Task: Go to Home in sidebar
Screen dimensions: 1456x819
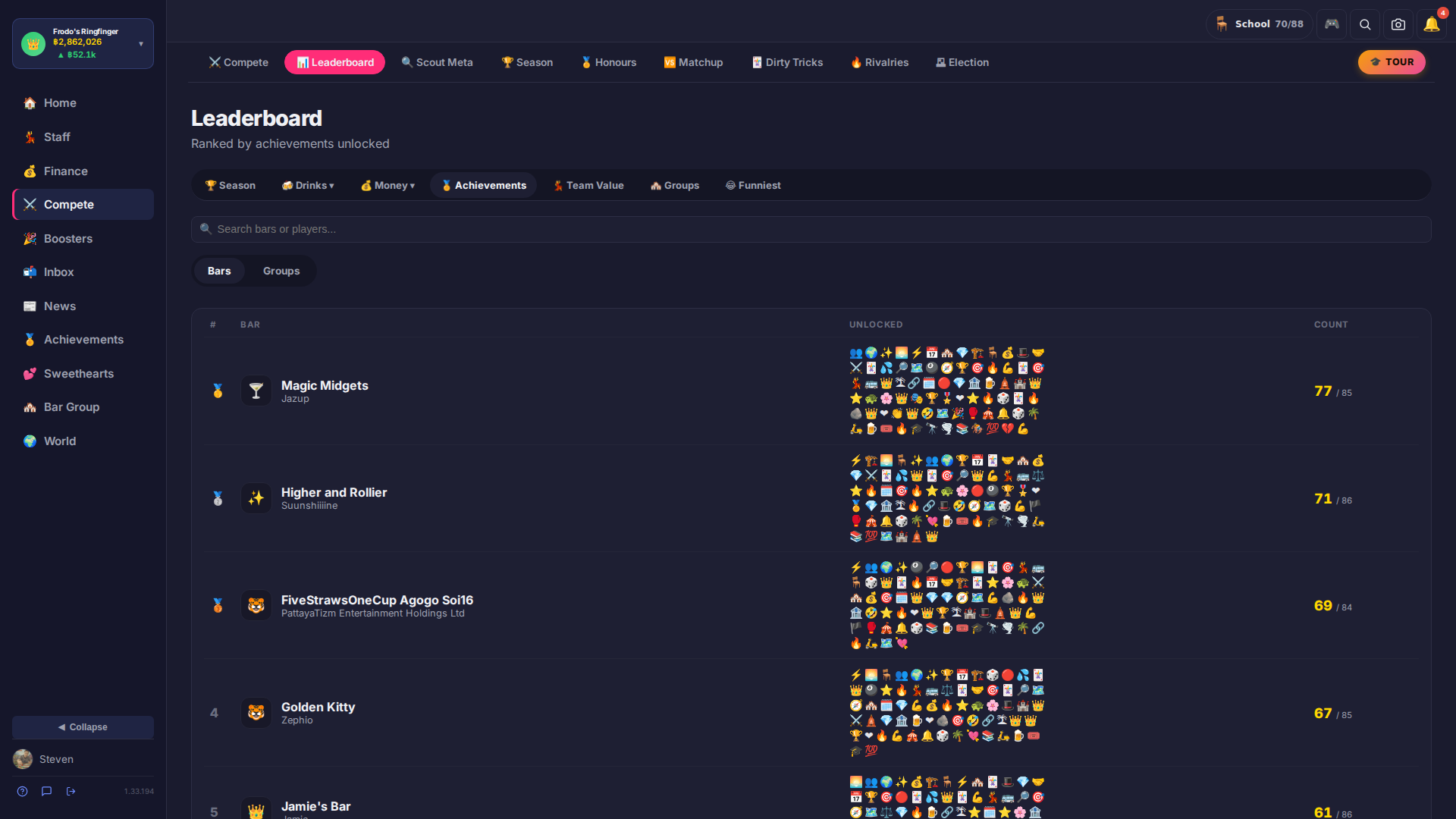Action: 83,103
